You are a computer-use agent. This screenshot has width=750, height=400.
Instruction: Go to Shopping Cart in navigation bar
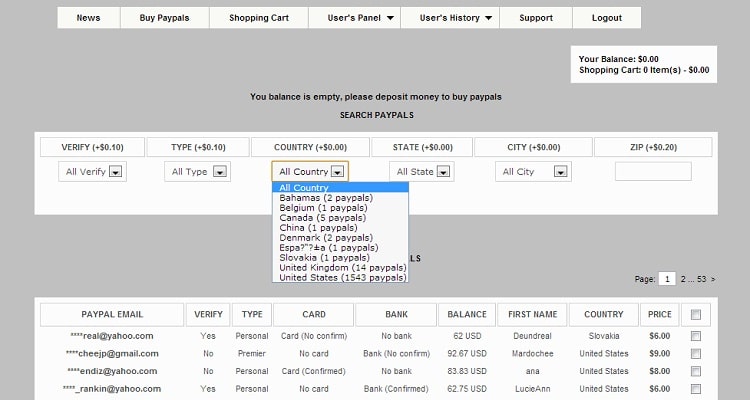click(x=259, y=18)
